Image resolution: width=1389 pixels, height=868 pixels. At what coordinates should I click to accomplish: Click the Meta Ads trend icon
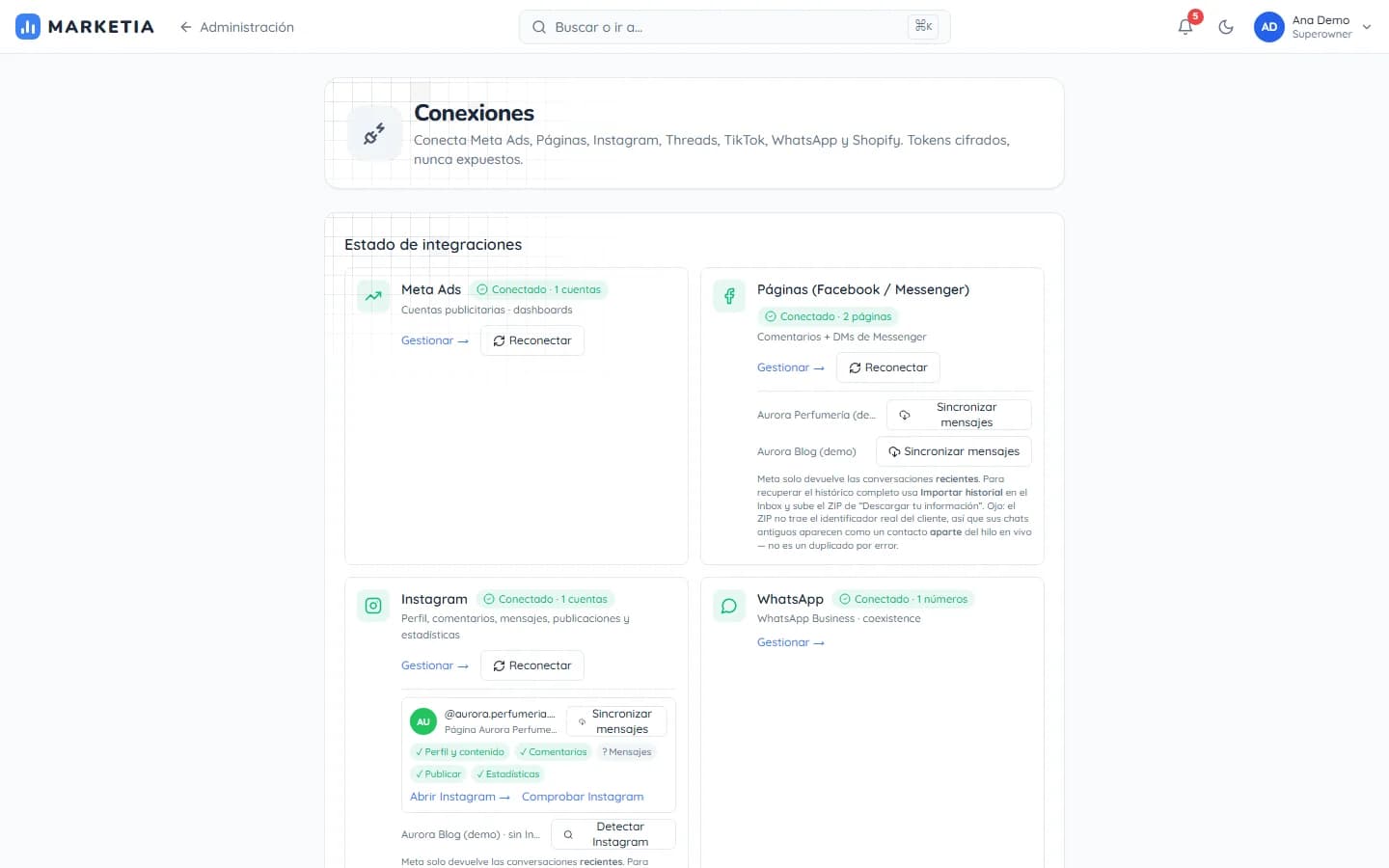click(x=373, y=296)
